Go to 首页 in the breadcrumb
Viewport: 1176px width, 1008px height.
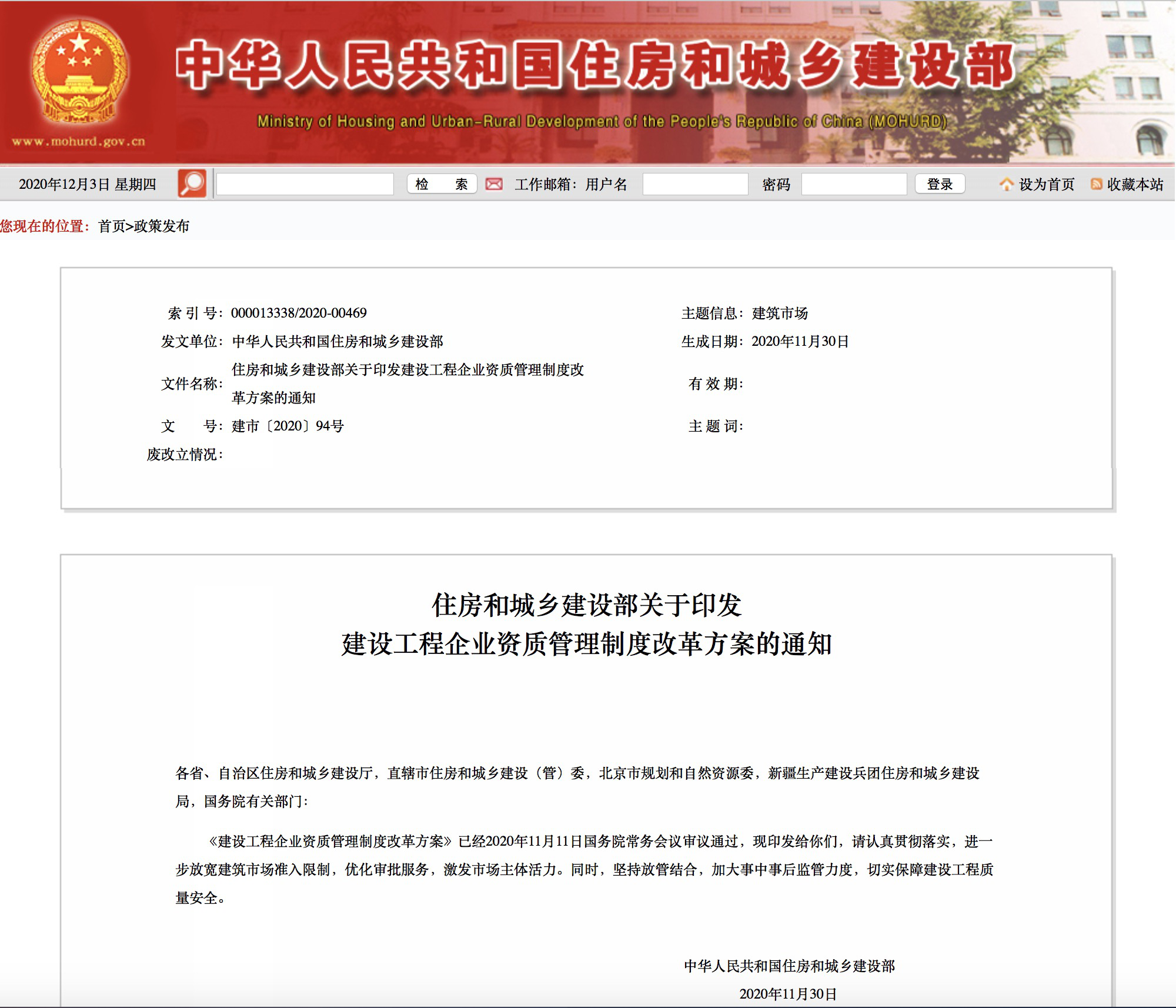[112, 226]
